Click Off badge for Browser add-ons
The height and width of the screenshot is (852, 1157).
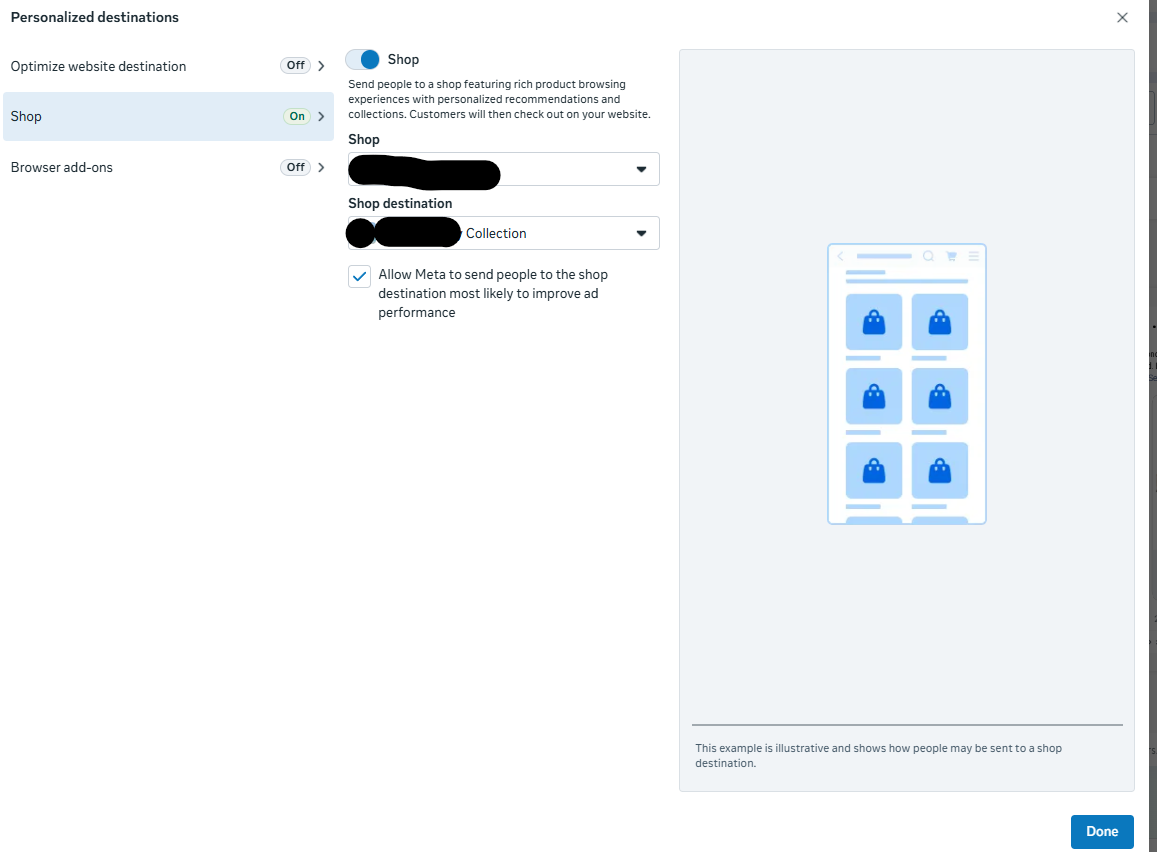pyautogui.click(x=295, y=167)
